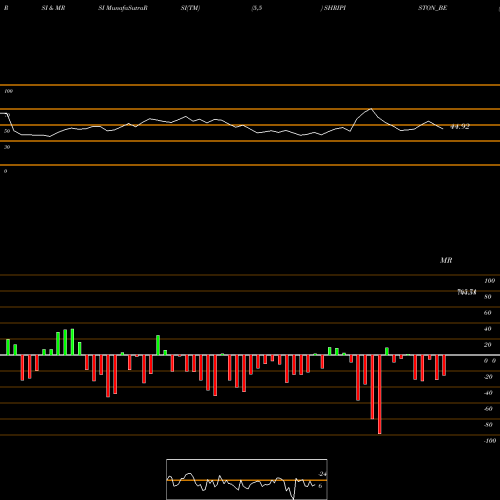Click the 30 label on RSI axis
Screen dimensions: 500x500
(x=7, y=147)
